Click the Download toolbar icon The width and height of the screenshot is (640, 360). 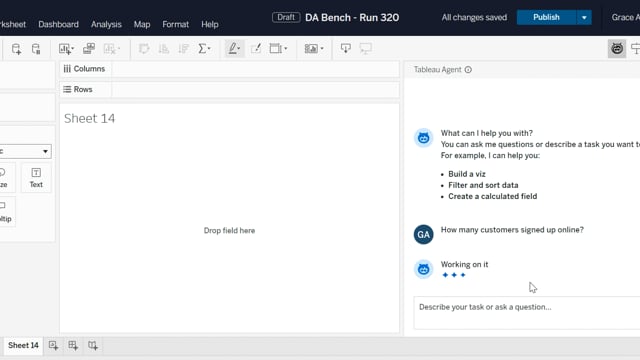pos(346,49)
